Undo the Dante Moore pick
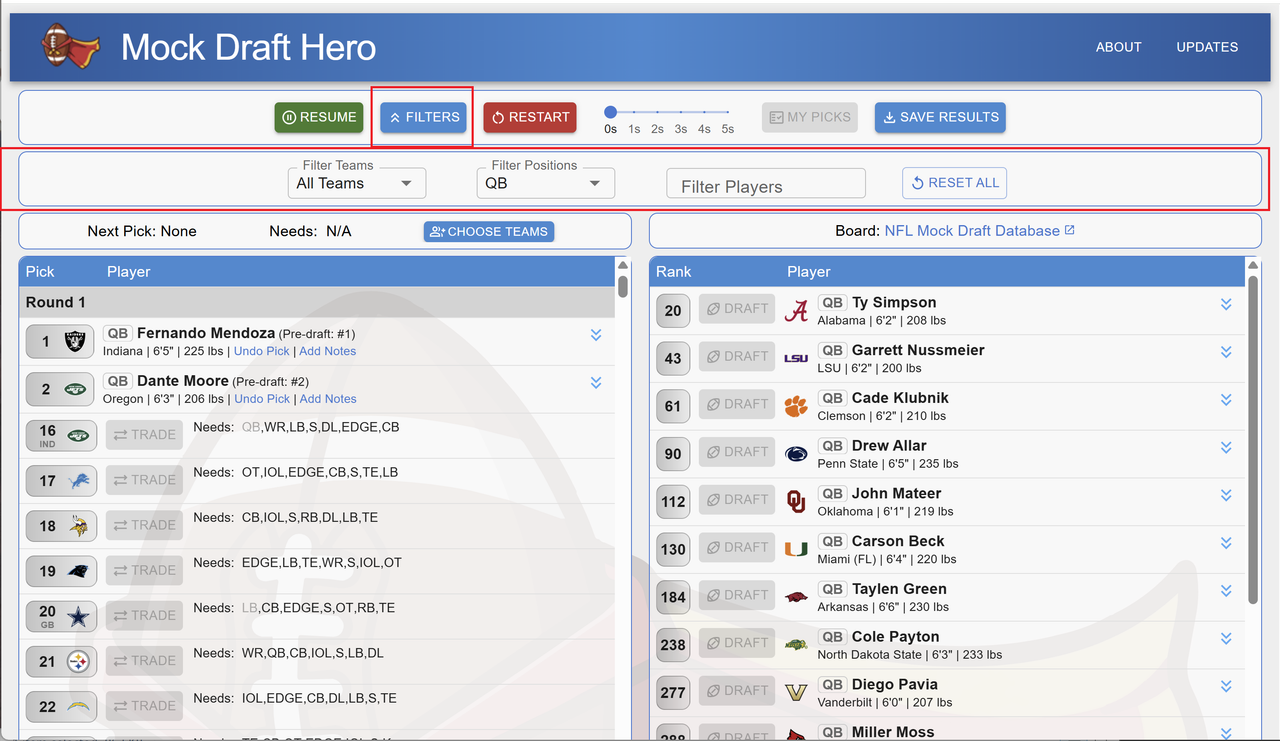 tap(261, 398)
